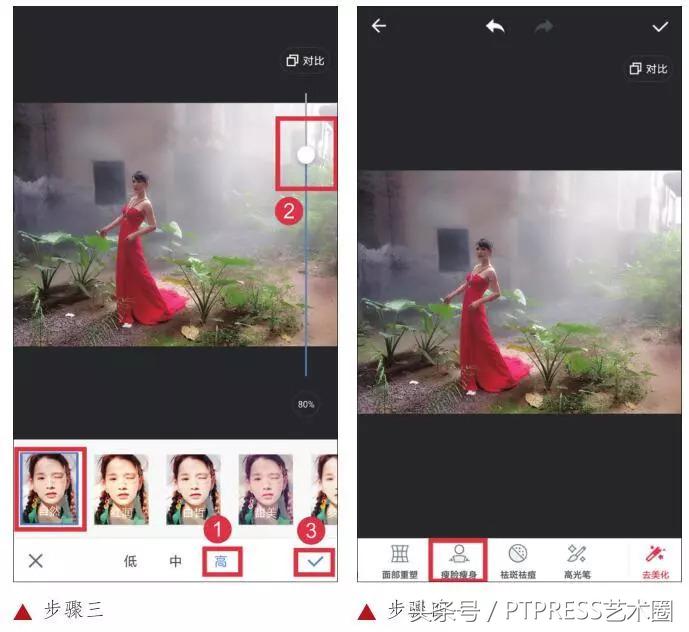Viewport: 689px width, 632px height.
Task: Go back with the left arrow icon
Action: coord(379,26)
